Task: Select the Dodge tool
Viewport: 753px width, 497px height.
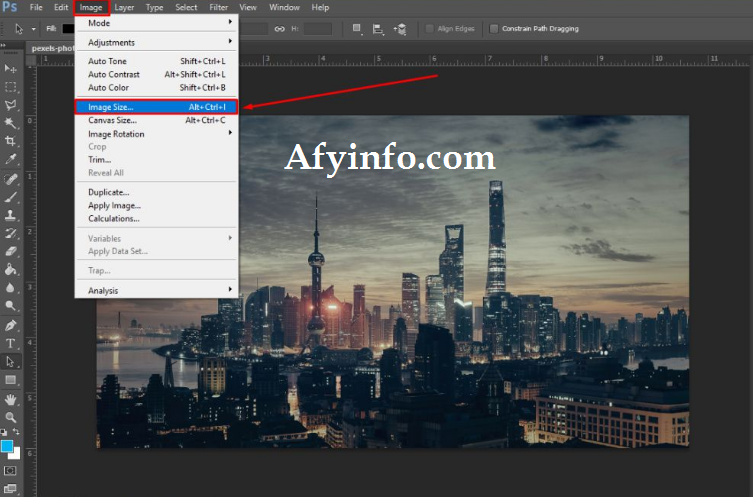Action: coord(11,305)
